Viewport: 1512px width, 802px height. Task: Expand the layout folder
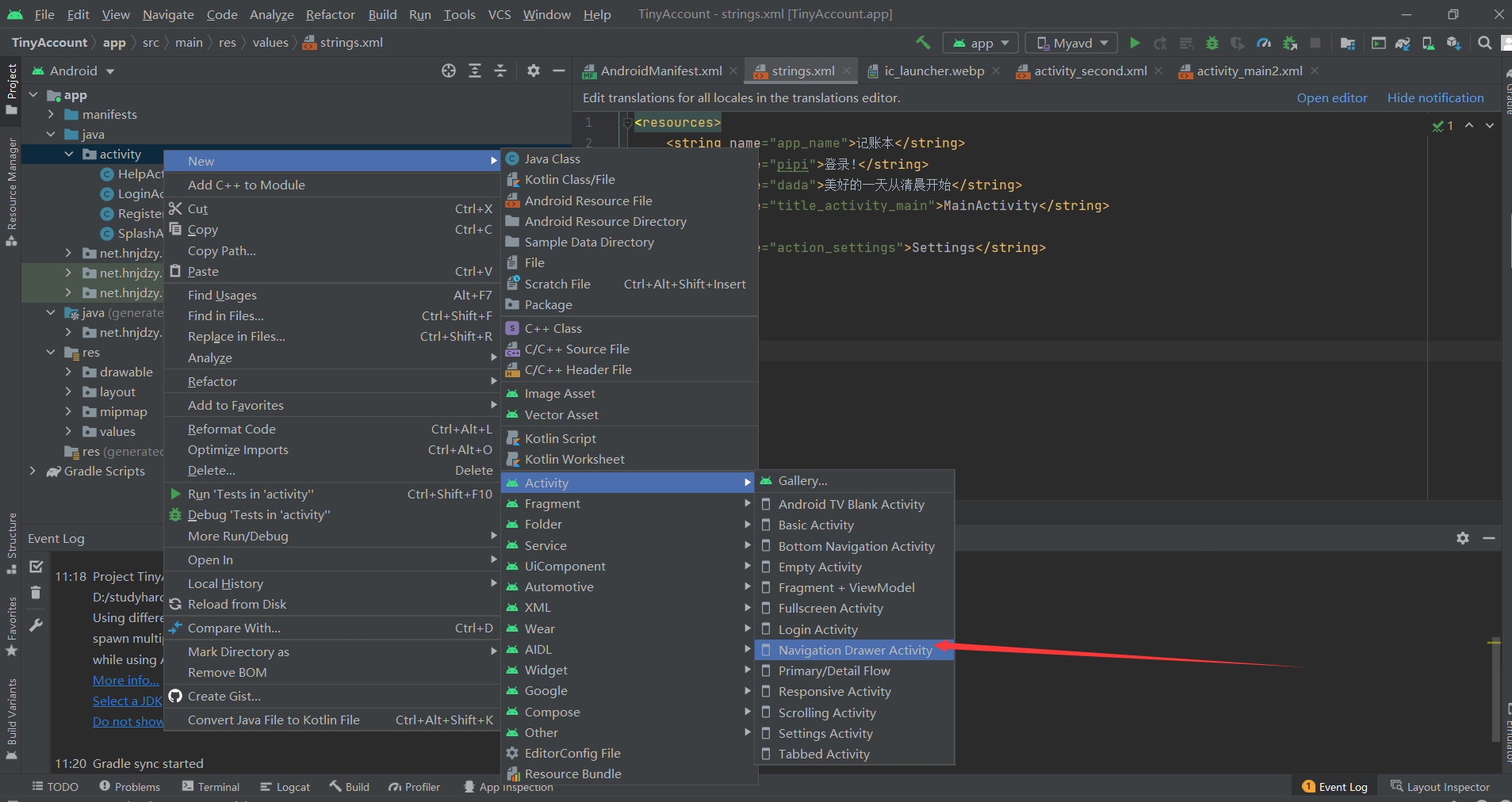[69, 391]
